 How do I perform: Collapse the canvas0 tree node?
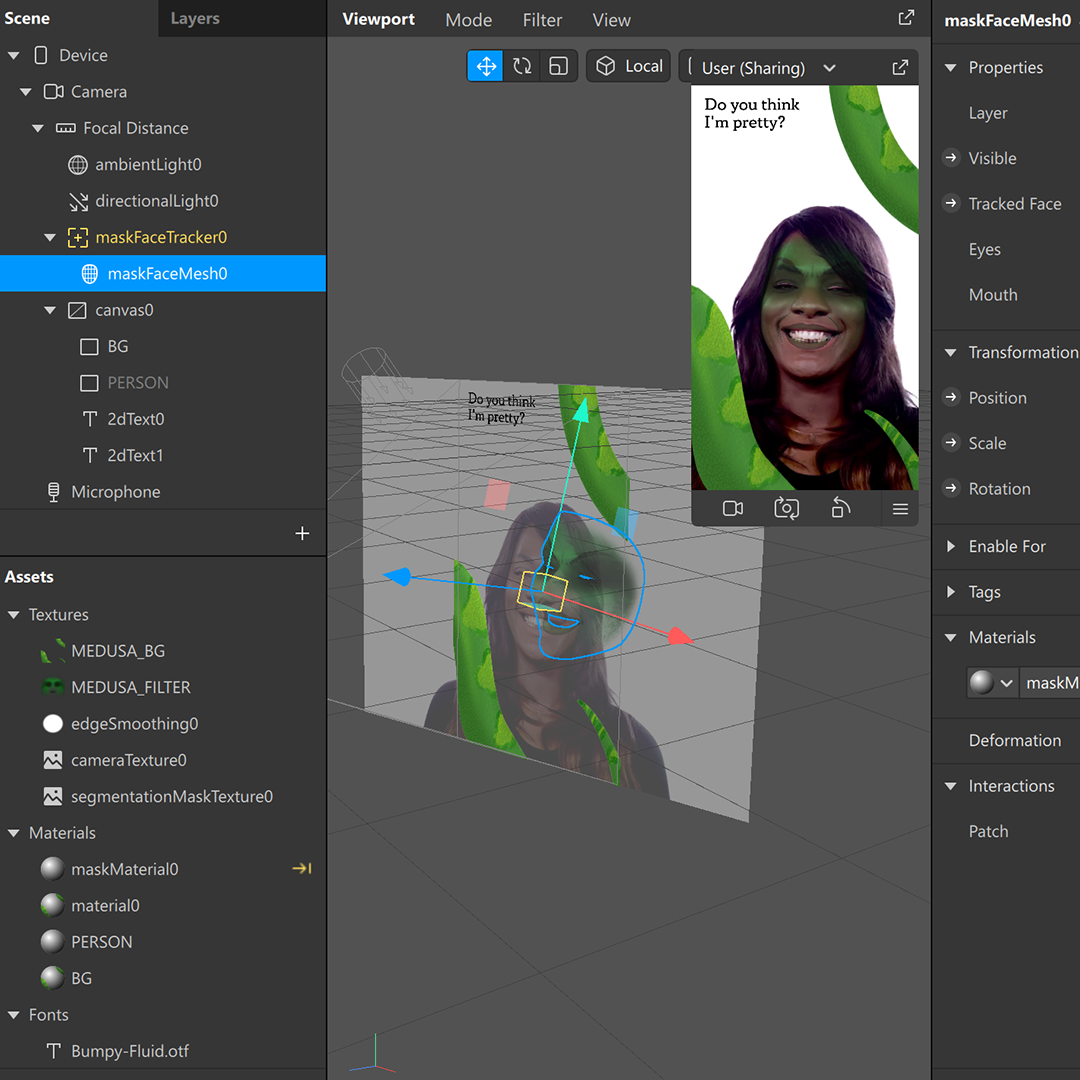click(50, 310)
